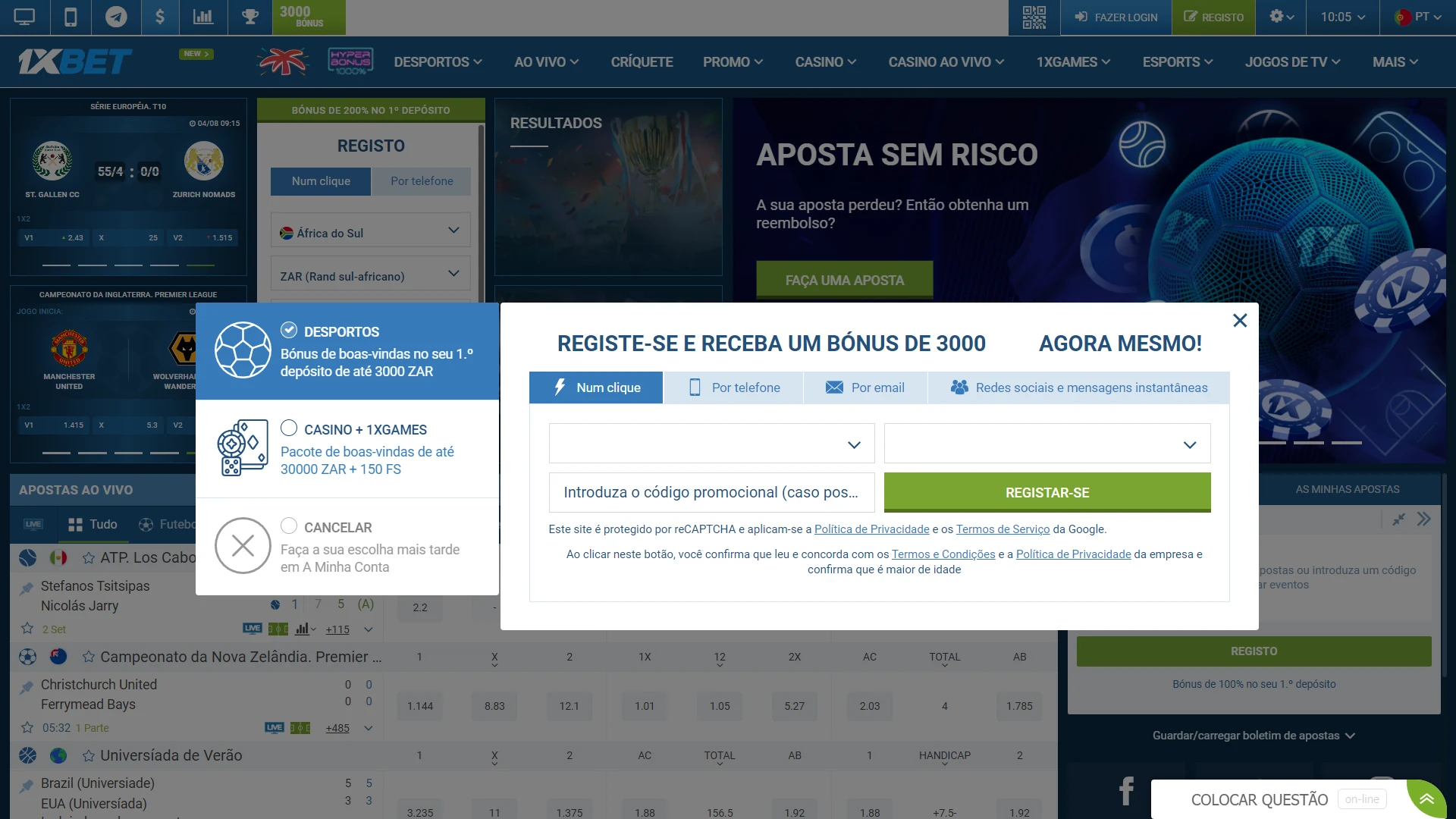Viewport: 1456px width, 819px height.
Task: Open the Hyper Bonus 1000% icon
Action: (x=350, y=61)
